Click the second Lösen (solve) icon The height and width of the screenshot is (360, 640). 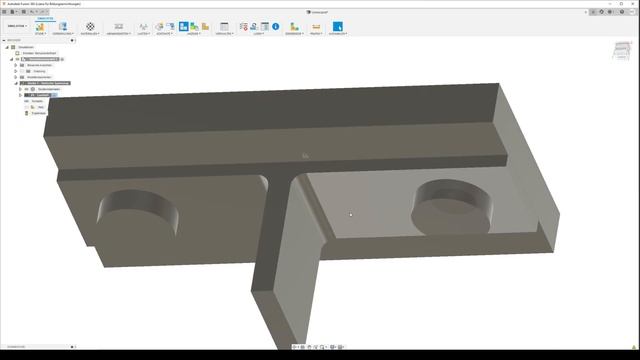(x=254, y=27)
